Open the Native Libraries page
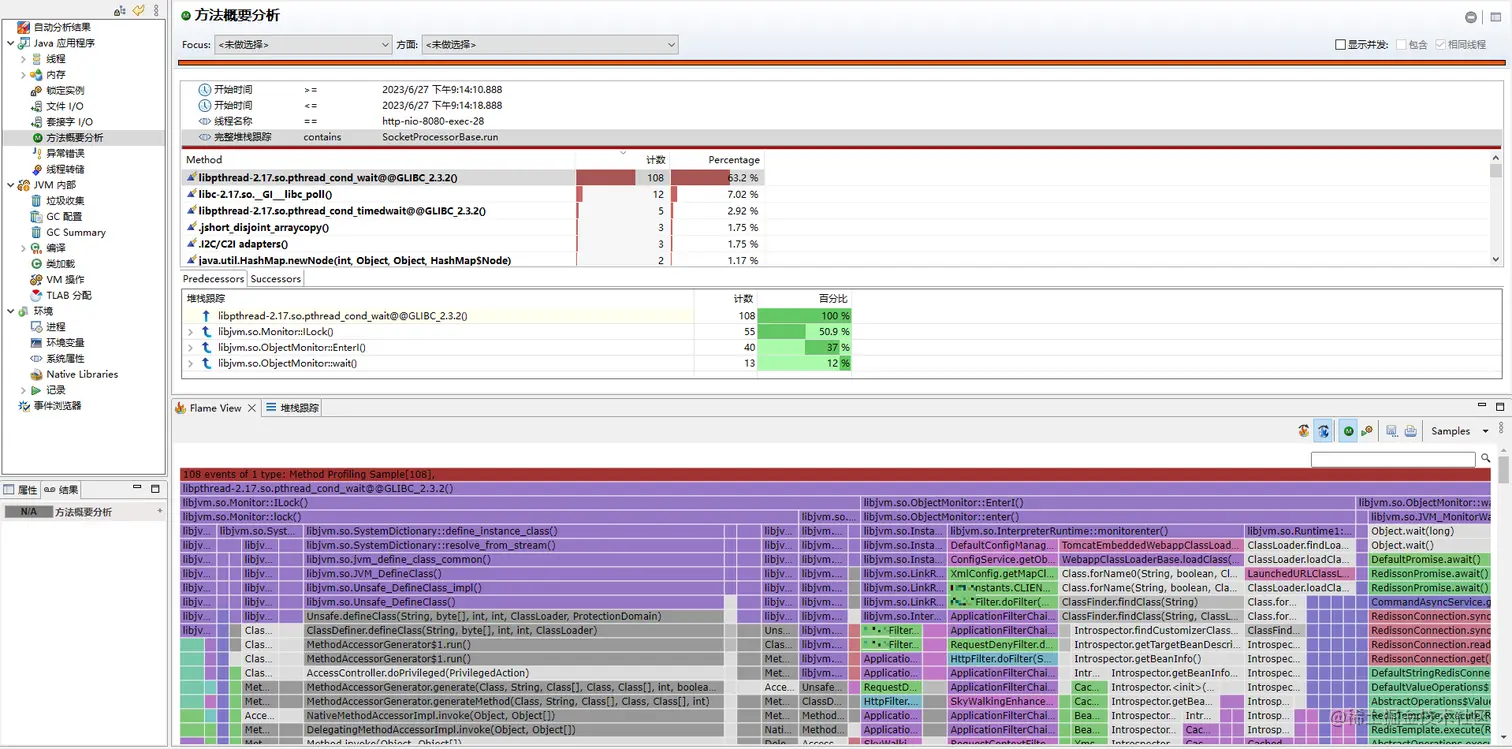The image size is (1512, 749). pyautogui.click(x=82, y=374)
